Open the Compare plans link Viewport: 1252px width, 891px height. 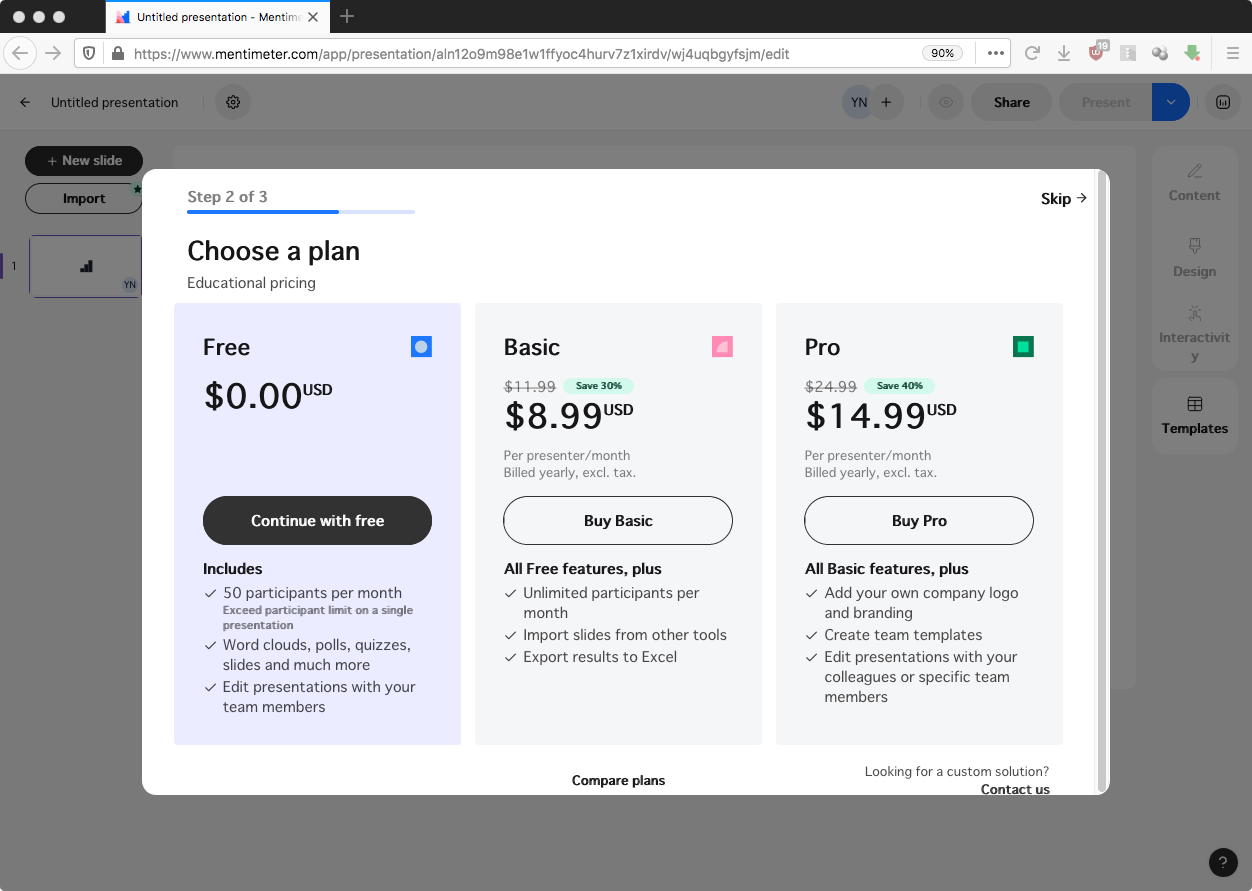pos(618,780)
